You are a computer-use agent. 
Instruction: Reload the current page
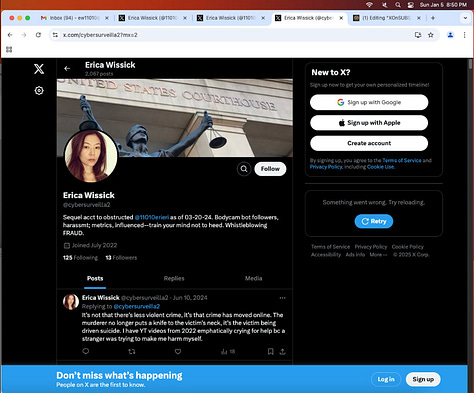coord(38,35)
